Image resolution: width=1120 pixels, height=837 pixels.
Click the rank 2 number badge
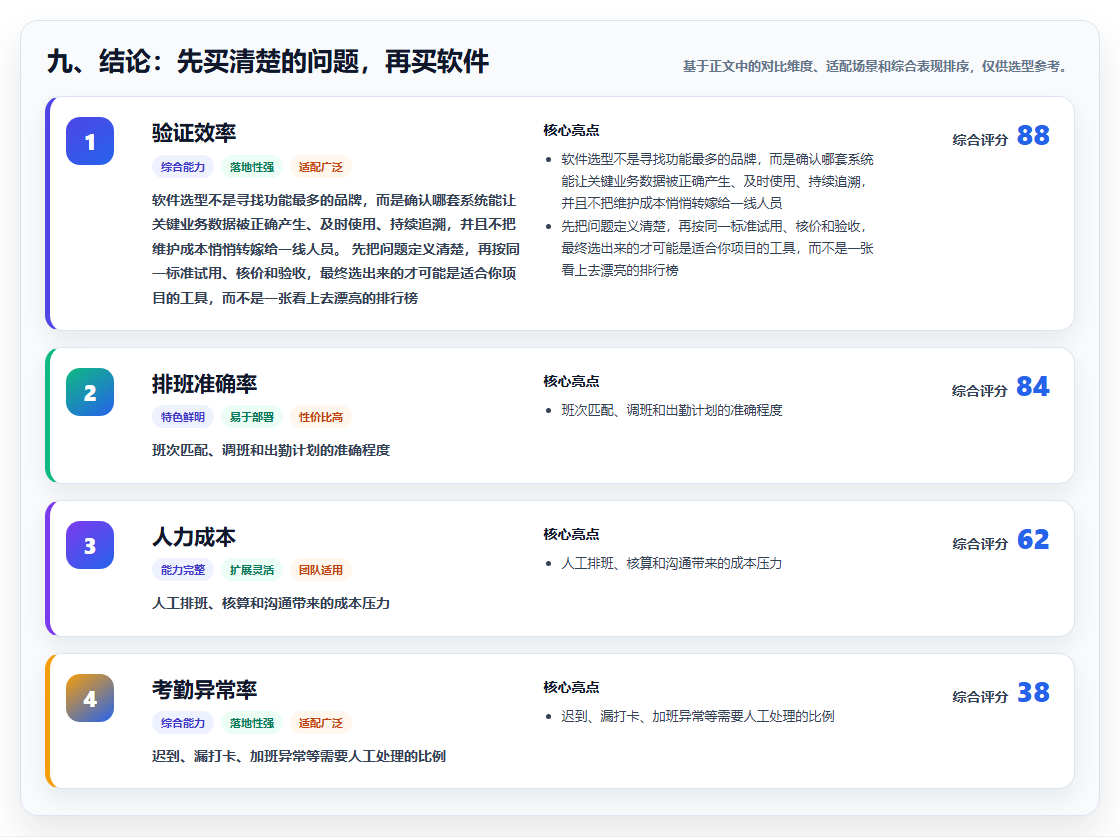tap(90, 392)
